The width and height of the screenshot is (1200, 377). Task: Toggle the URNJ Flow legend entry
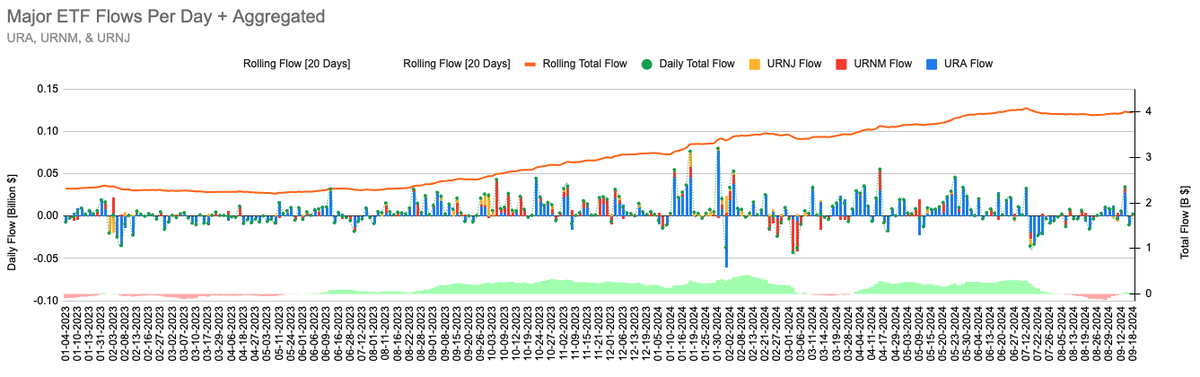pos(784,64)
